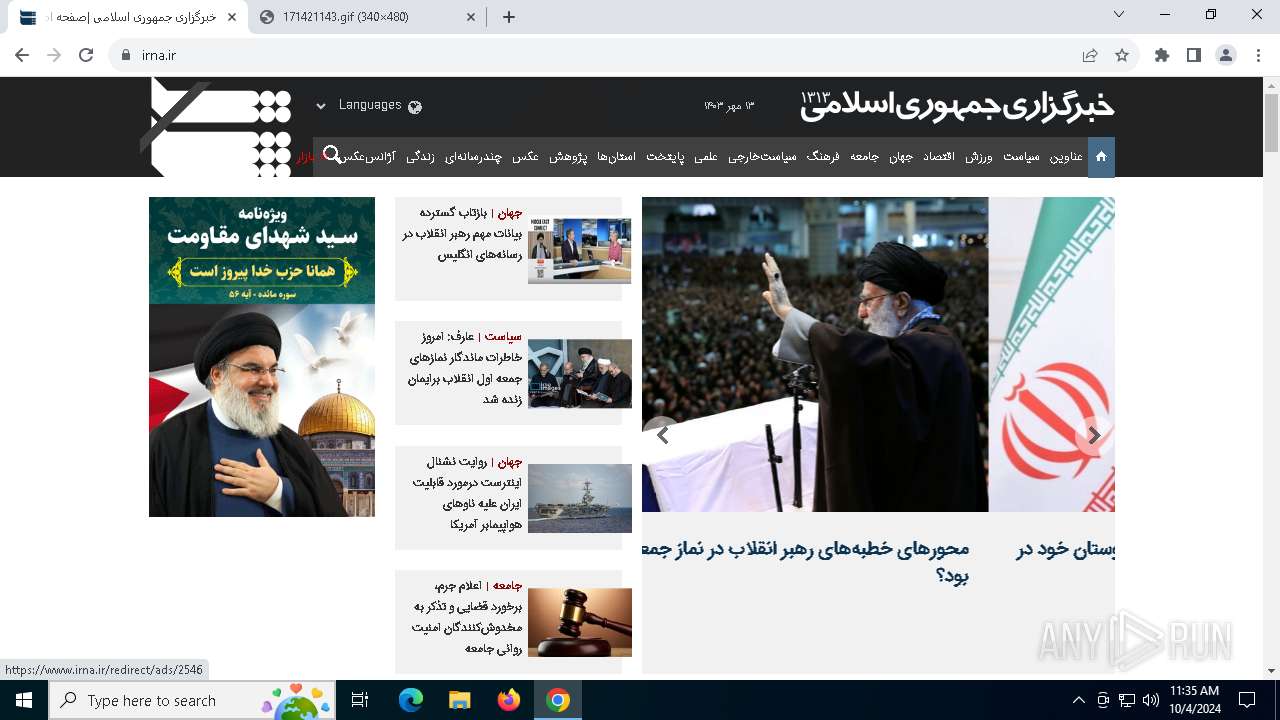Open the سیاست navigation item
The image size is (1280, 720).
tap(1021, 157)
